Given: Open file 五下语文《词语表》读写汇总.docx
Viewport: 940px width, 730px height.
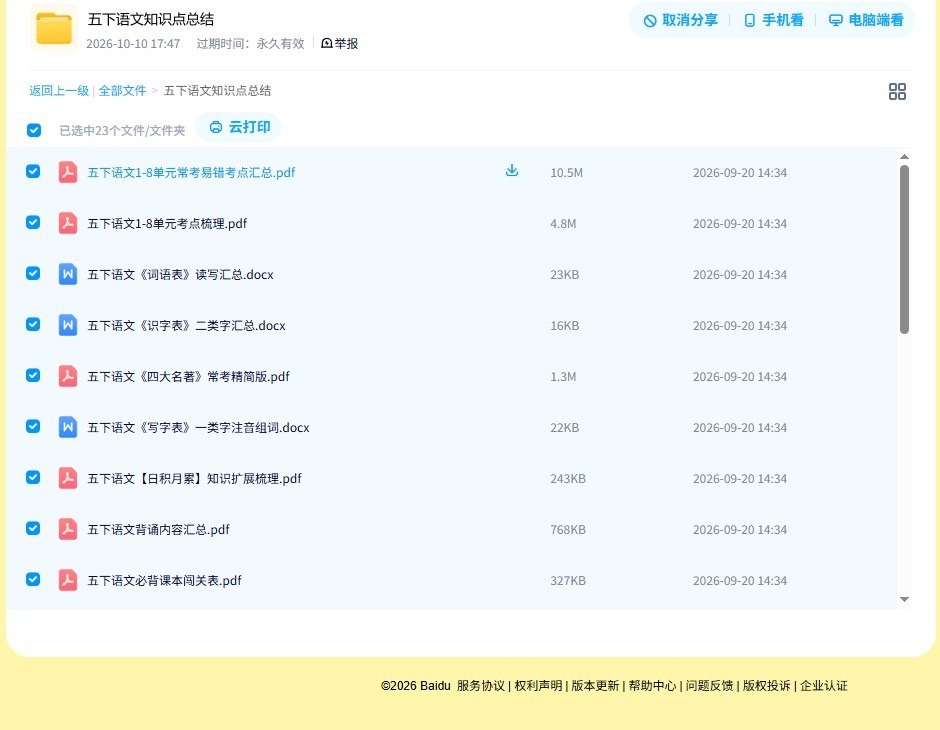Looking at the screenshot, I should pos(180,274).
